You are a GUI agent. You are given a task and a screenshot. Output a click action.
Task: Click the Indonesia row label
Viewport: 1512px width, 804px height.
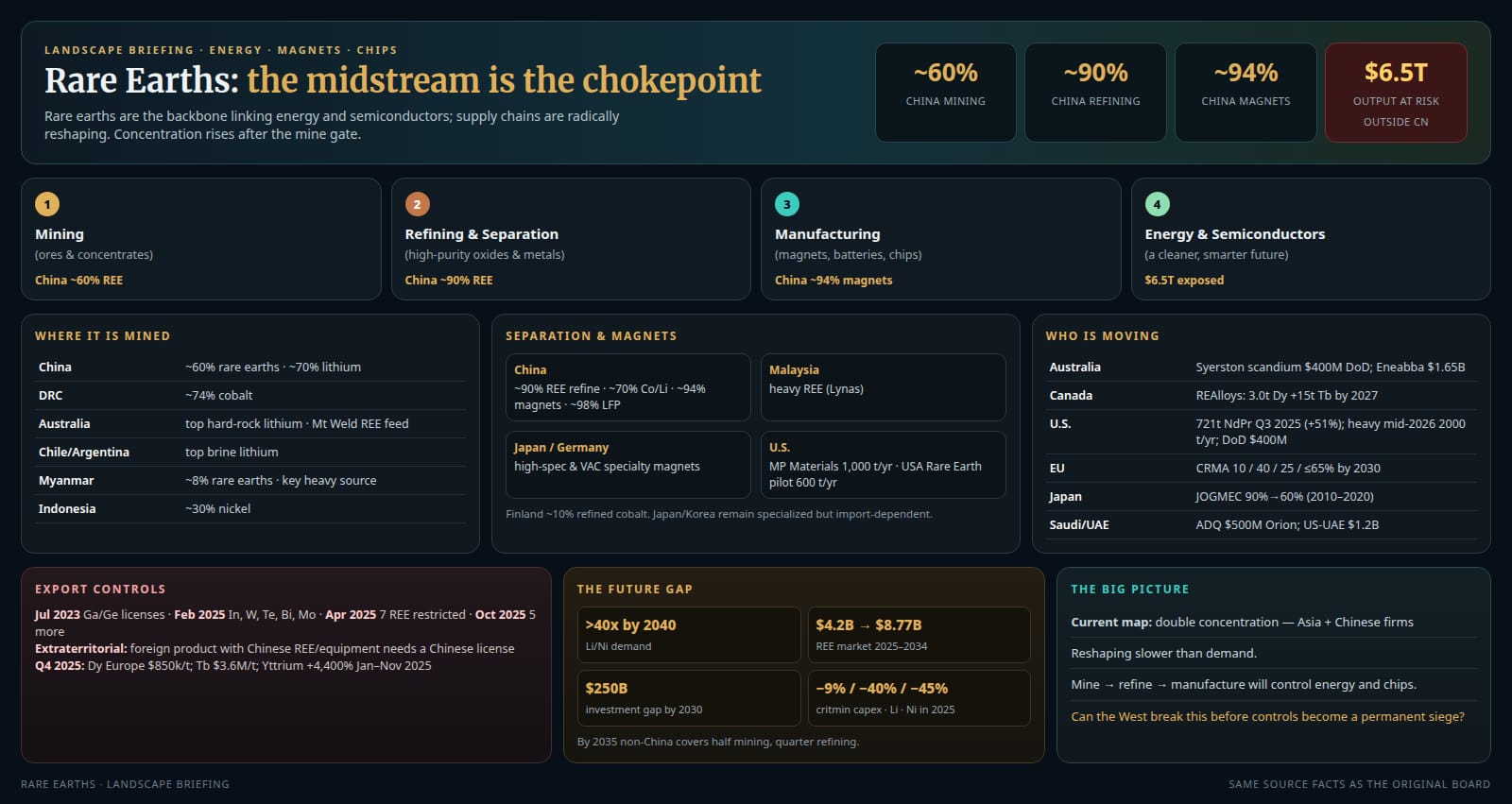pos(67,509)
